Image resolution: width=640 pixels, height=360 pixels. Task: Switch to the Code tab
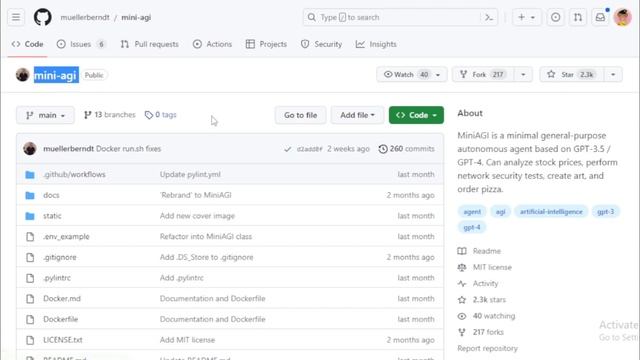coord(27,44)
